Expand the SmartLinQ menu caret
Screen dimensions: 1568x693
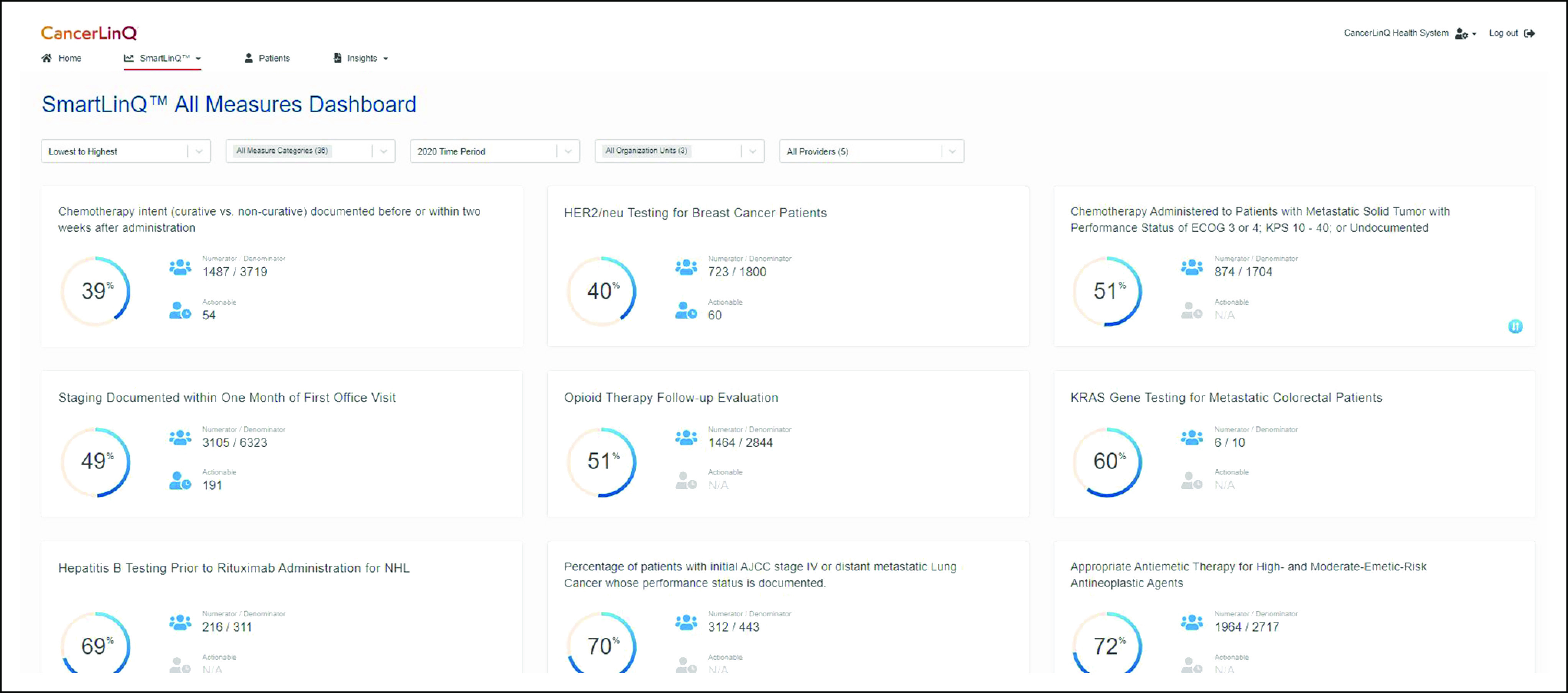click(x=198, y=59)
